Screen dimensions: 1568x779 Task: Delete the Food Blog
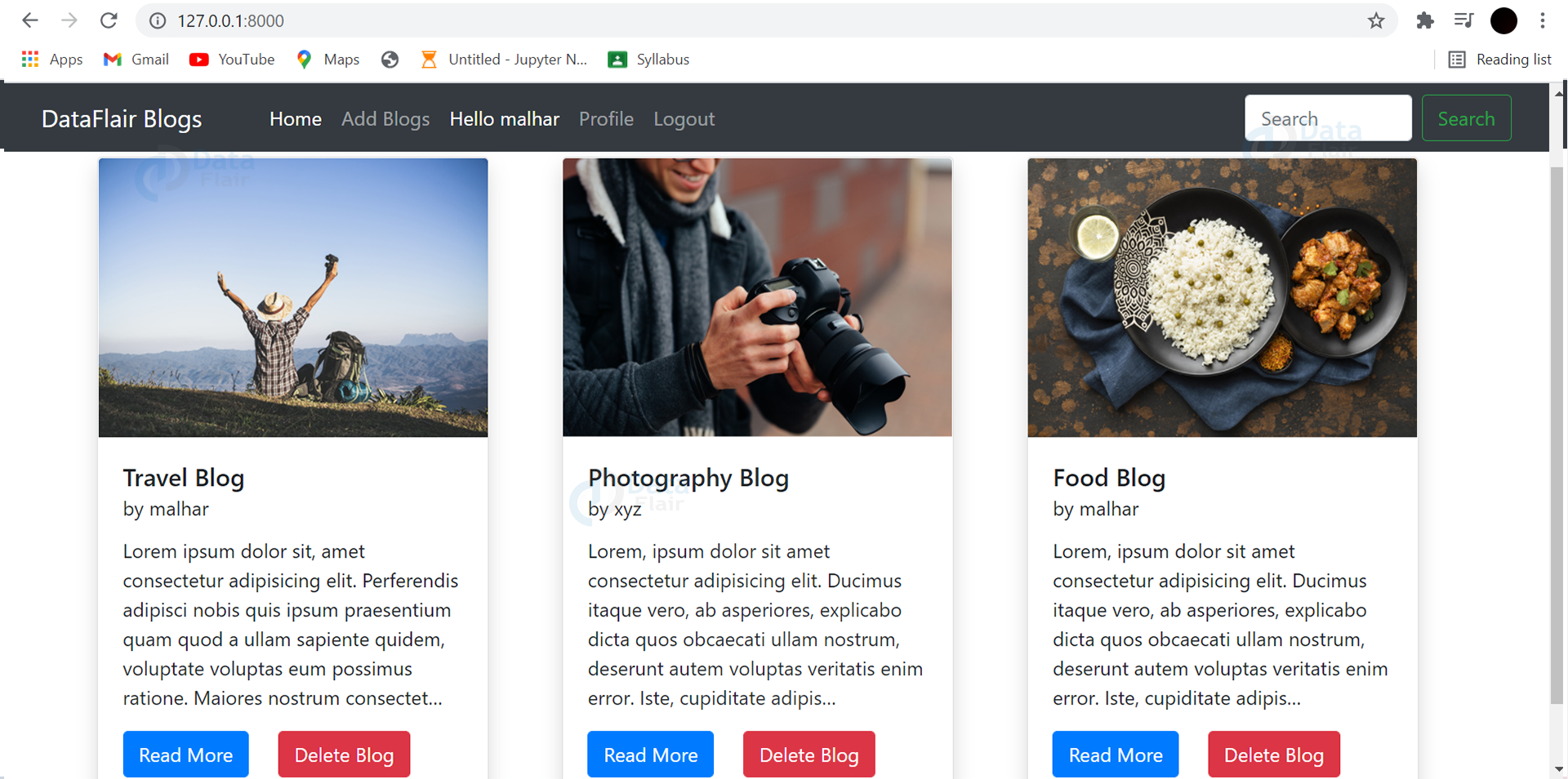[1272, 755]
